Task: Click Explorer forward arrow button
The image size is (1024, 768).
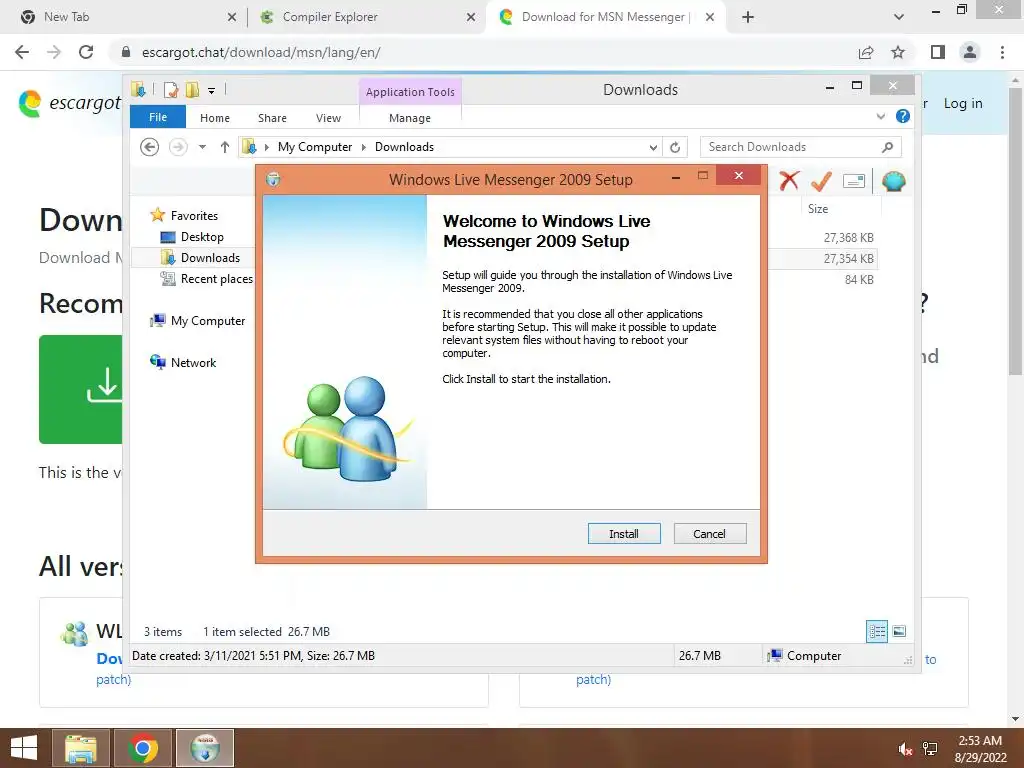Action: 178,147
